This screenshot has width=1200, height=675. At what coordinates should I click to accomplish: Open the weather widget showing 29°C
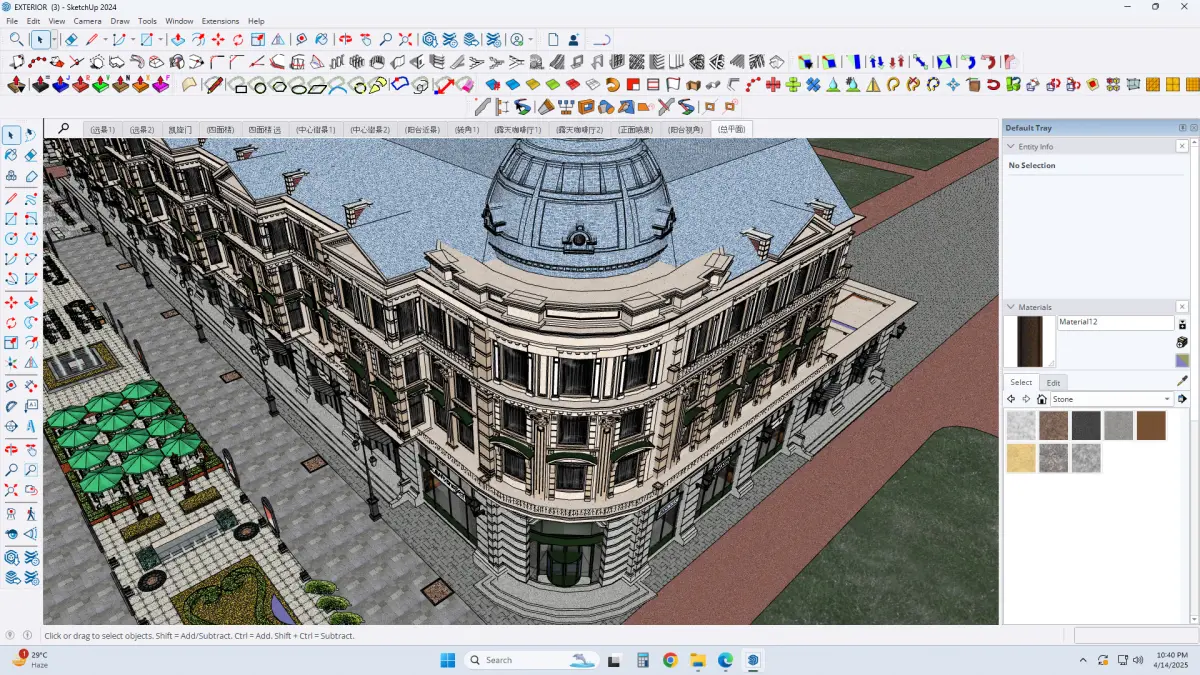[x=30, y=660]
